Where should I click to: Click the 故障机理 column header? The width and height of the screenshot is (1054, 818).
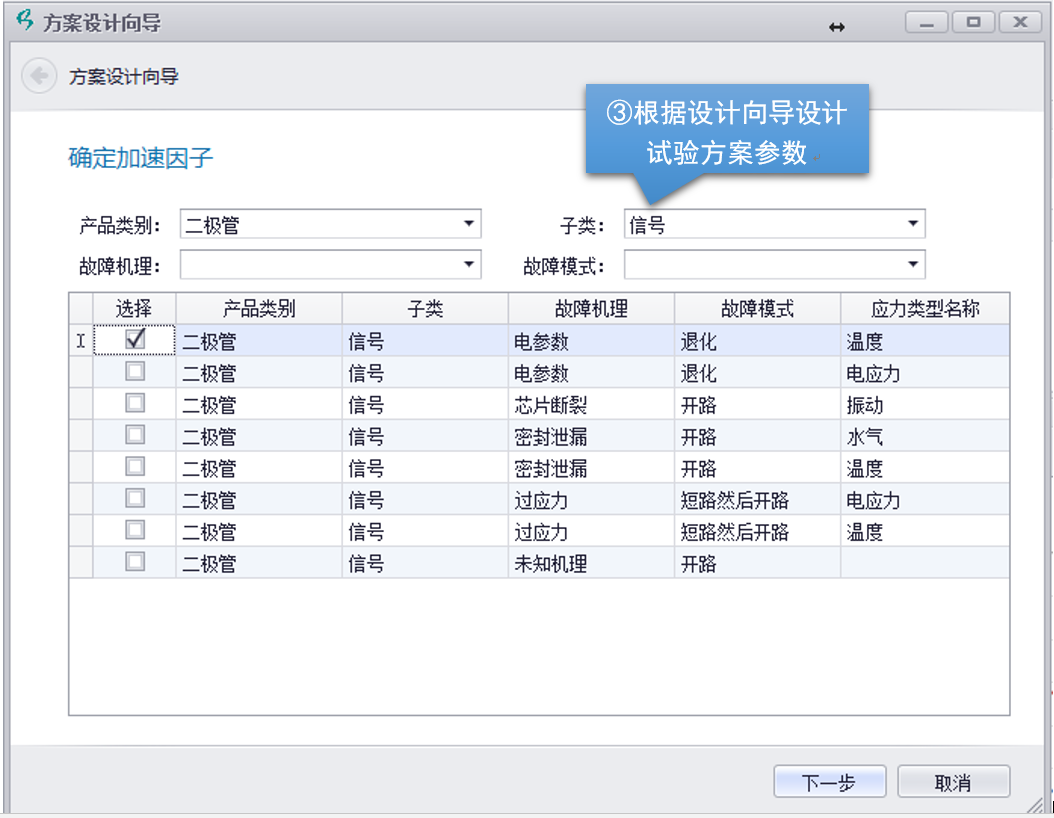(x=590, y=308)
